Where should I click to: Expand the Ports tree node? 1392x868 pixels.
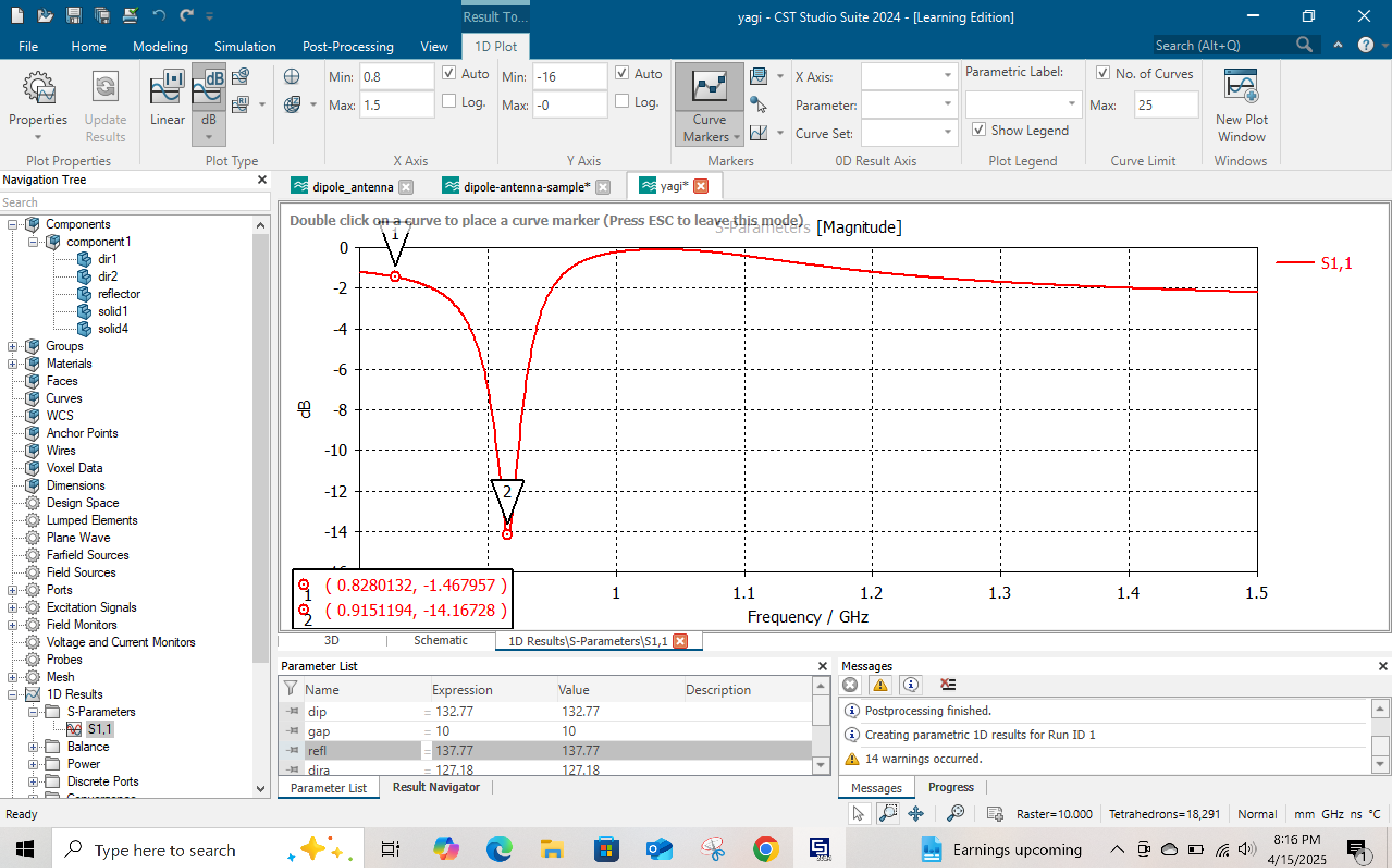click(x=12, y=589)
